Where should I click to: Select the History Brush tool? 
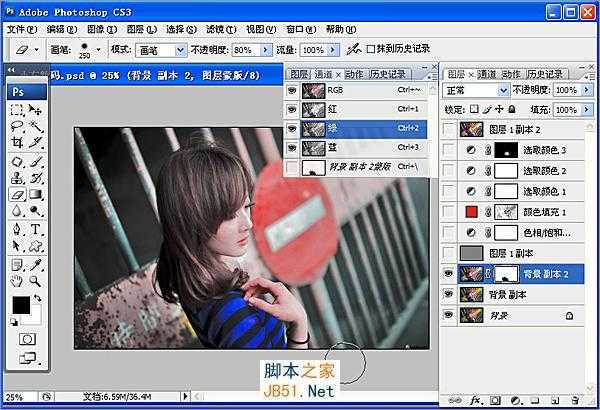click(36, 178)
